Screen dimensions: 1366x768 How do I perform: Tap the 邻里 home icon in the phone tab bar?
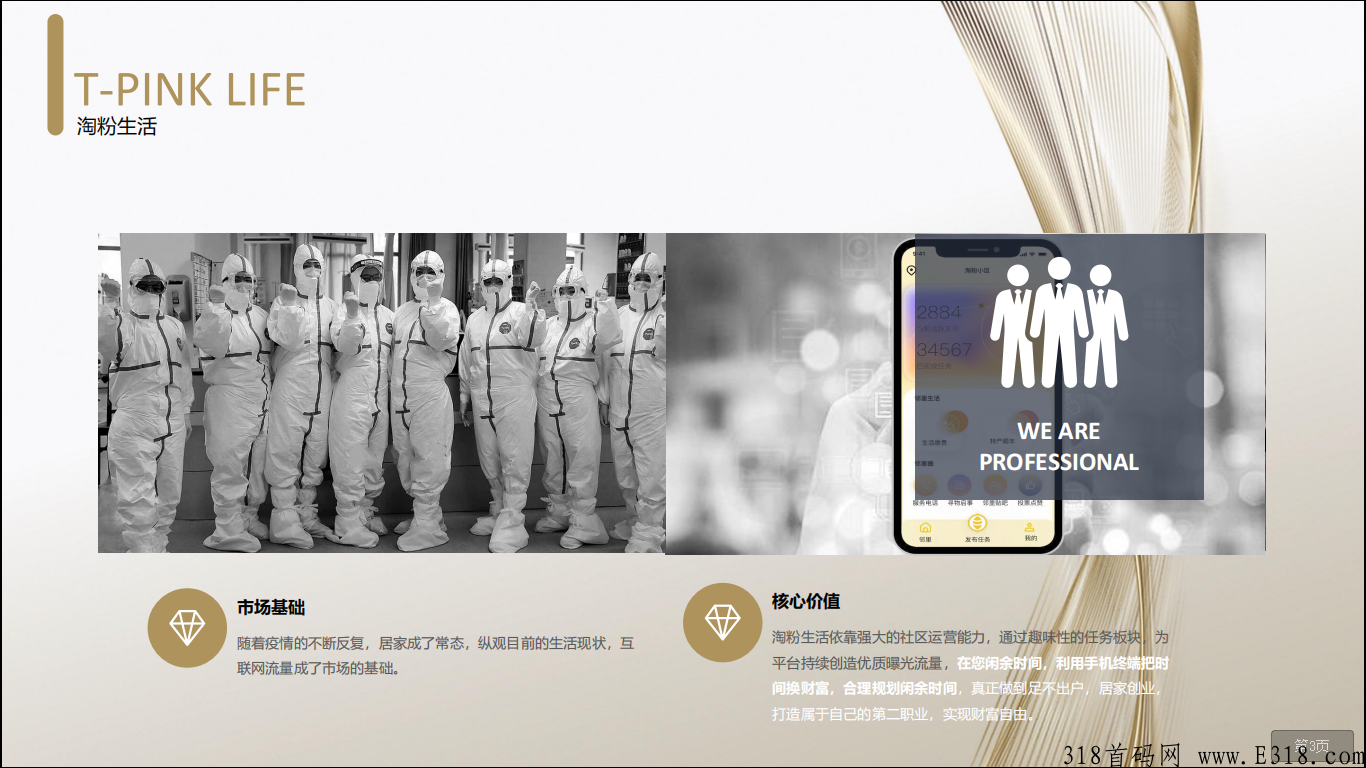point(925,527)
